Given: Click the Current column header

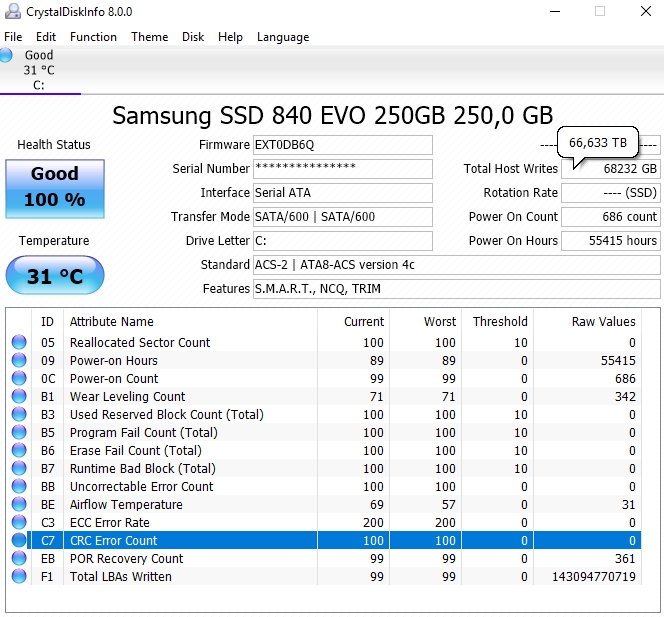Looking at the screenshot, I should coord(353,321).
